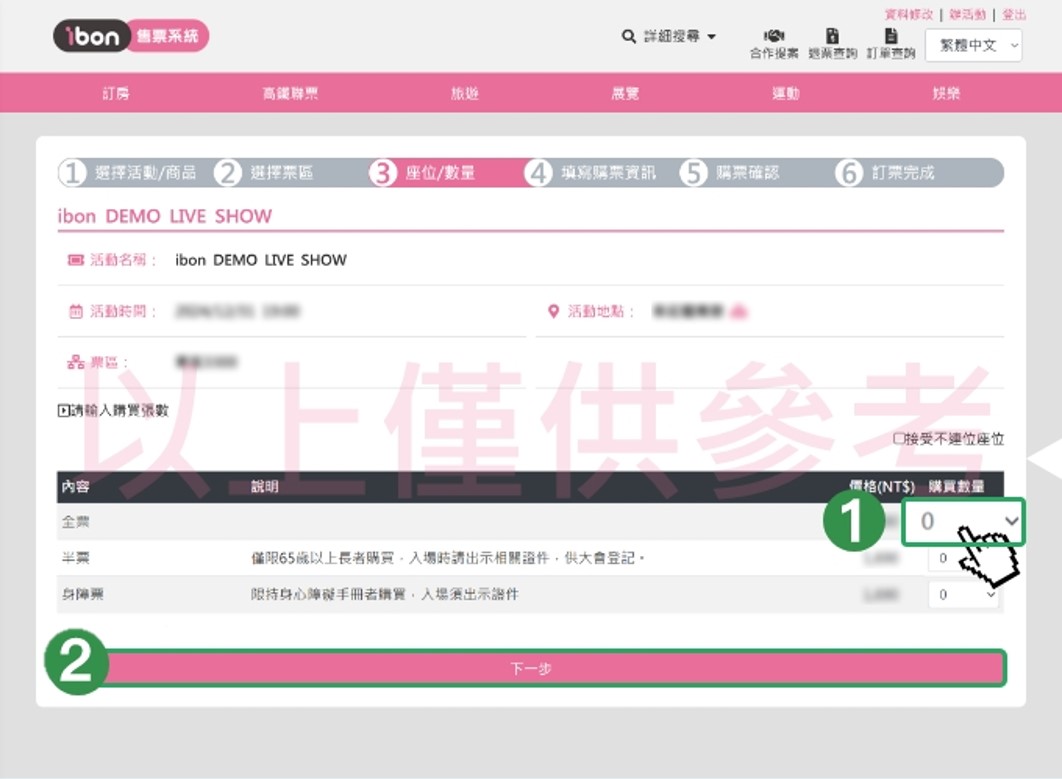The height and width of the screenshot is (779, 1062).
Task: Click the magnifier search icon
Action: pos(628,37)
